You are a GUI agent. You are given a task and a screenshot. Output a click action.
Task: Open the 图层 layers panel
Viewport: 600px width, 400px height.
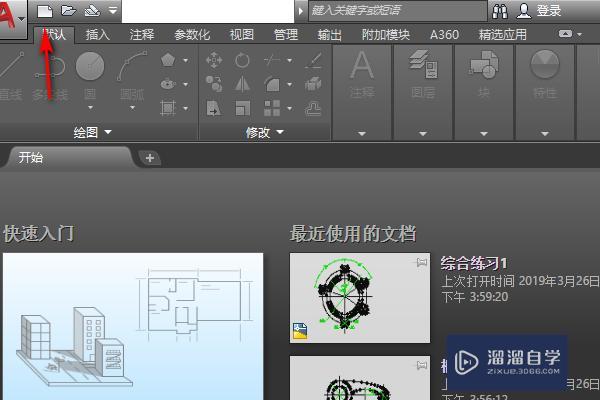(423, 93)
